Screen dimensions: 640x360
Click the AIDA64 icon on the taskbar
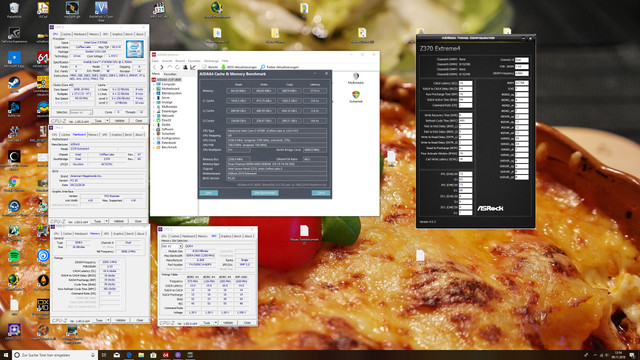point(165,355)
